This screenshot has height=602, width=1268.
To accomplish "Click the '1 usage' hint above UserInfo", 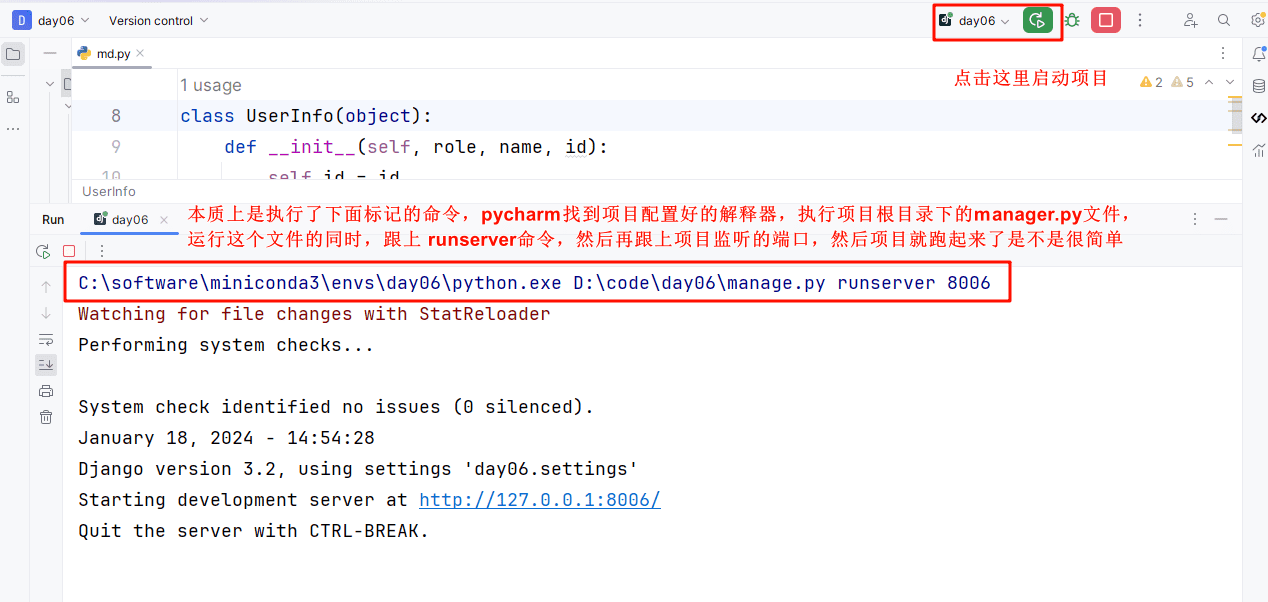I will point(211,86).
